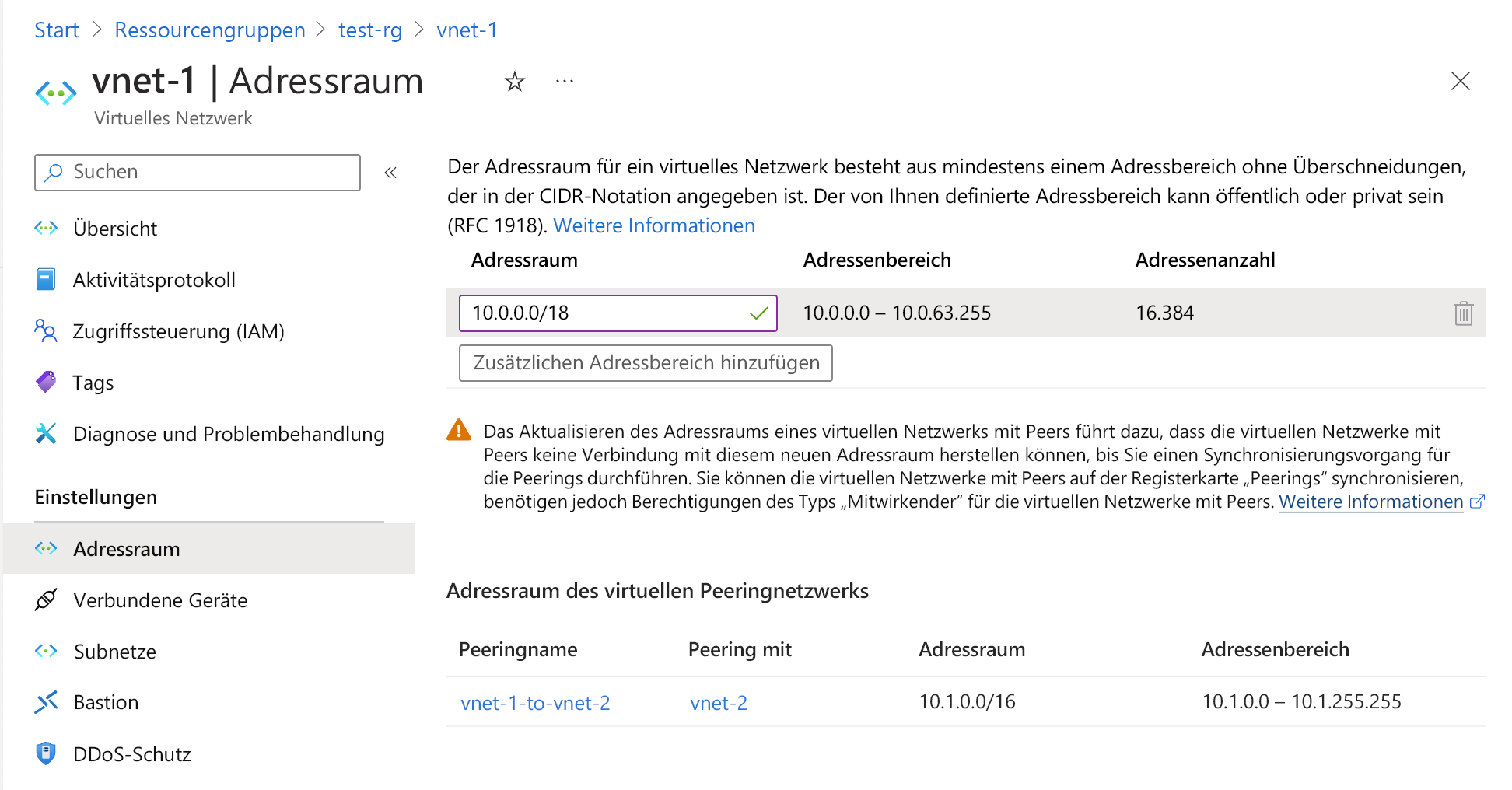This screenshot has height=790, width=1512.
Task: Click the Verbundene Geräte plug icon
Action: [x=46, y=599]
